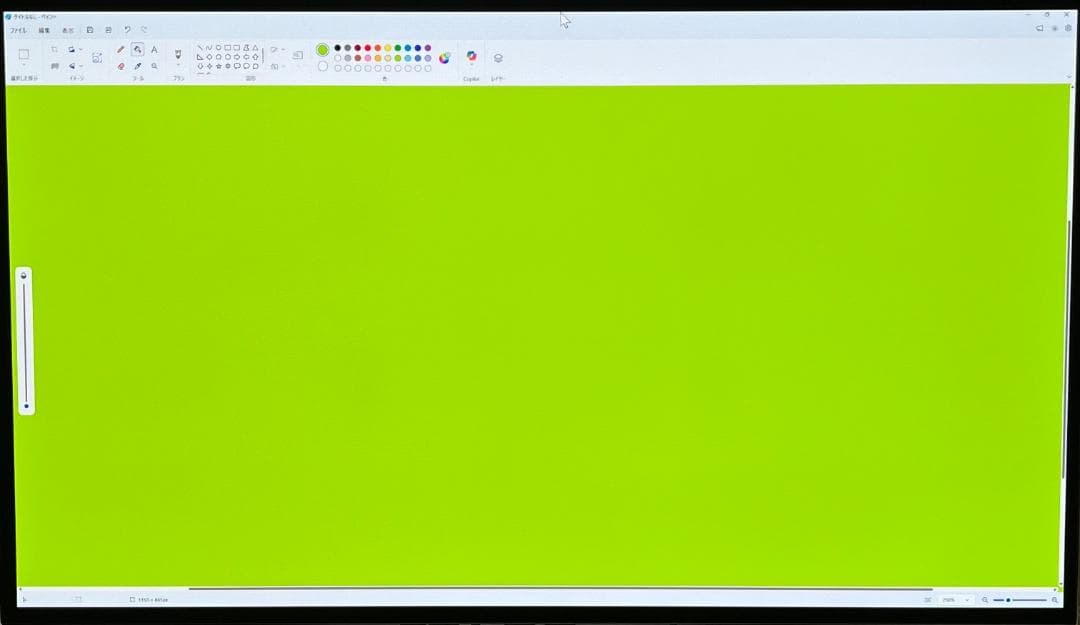Select the Eraser tool
Image resolution: width=1080 pixels, height=625 pixels.
(121, 66)
